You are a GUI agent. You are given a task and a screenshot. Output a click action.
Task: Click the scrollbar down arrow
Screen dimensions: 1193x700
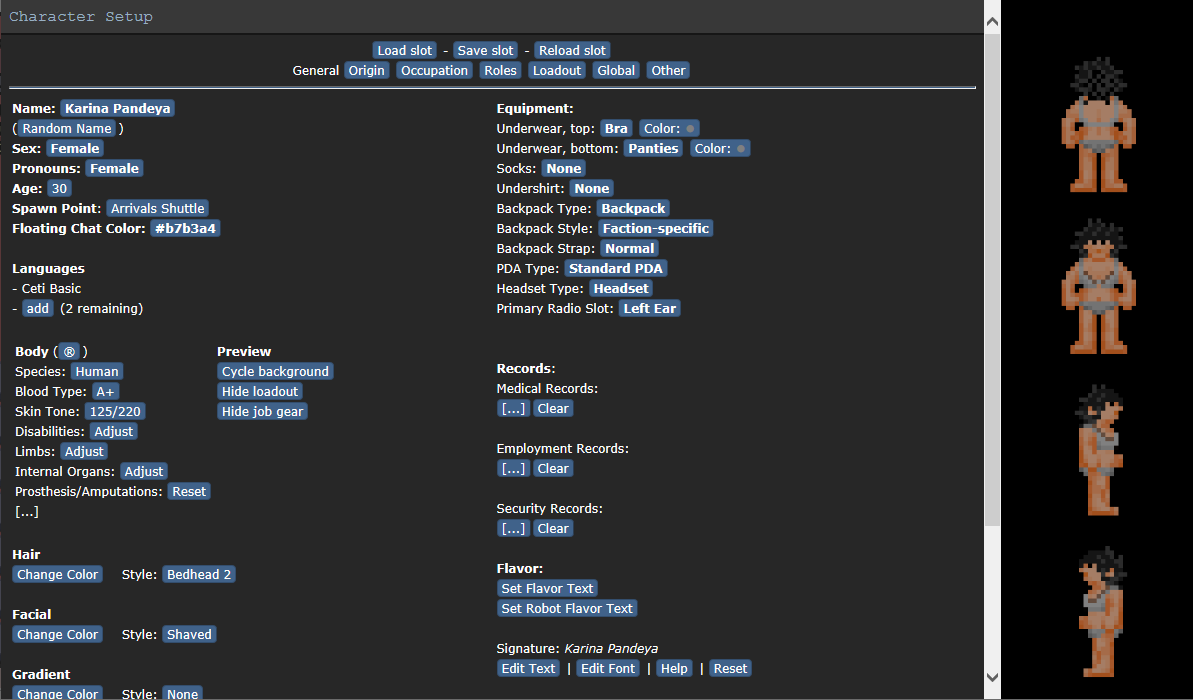(x=991, y=677)
